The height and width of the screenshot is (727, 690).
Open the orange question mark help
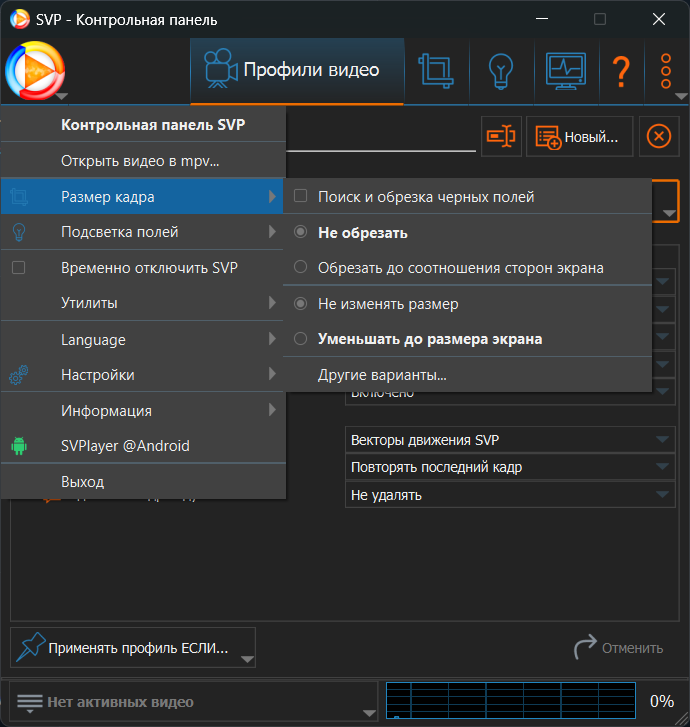tap(621, 72)
